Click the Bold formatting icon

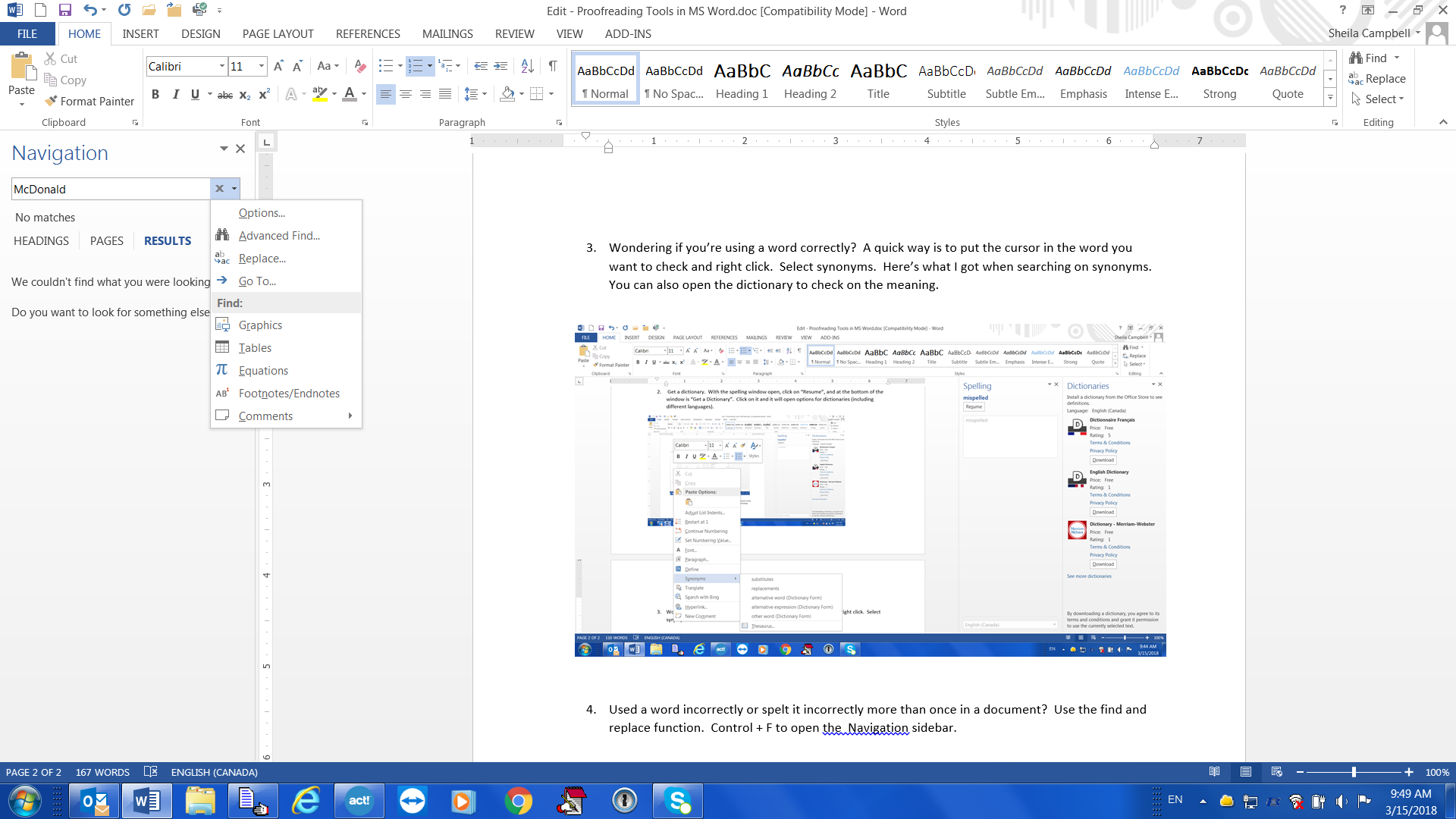(x=154, y=94)
